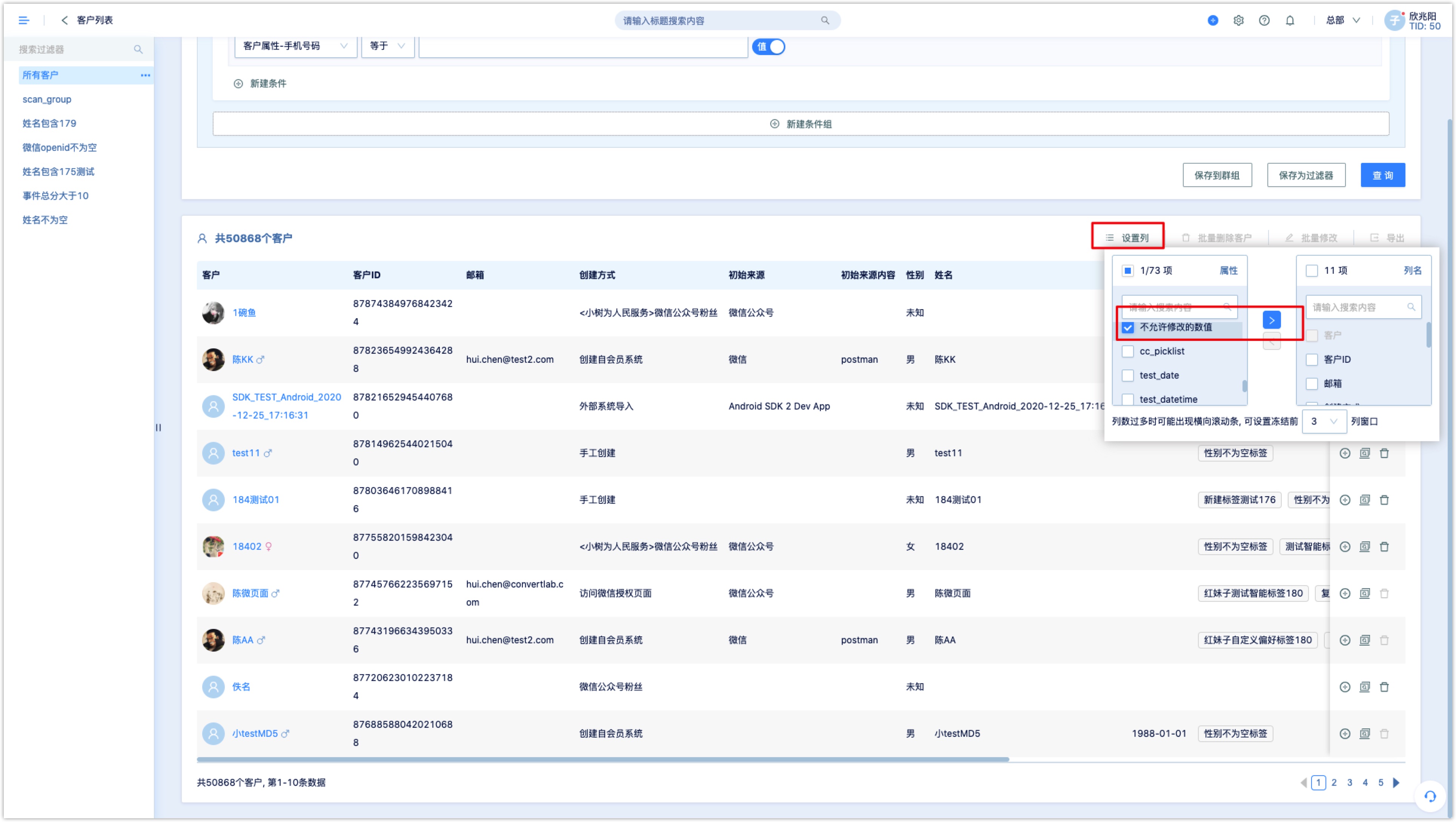
Task: Click the search icon in 搜索过滤器 box
Action: (138, 49)
